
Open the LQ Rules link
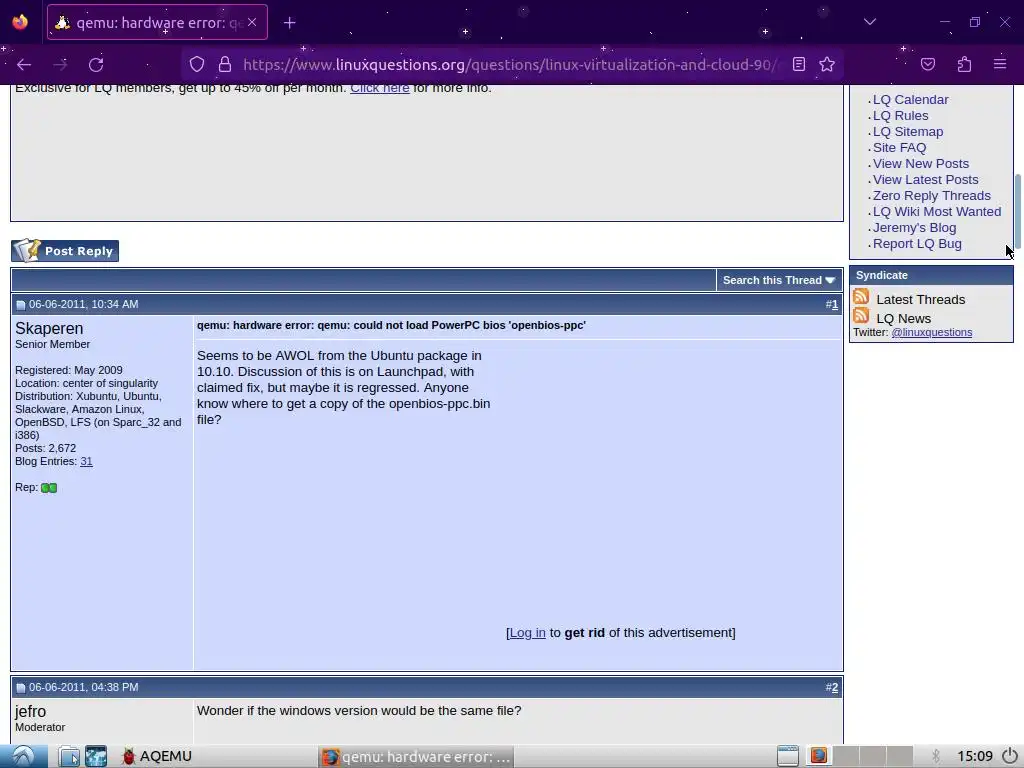click(901, 116)
